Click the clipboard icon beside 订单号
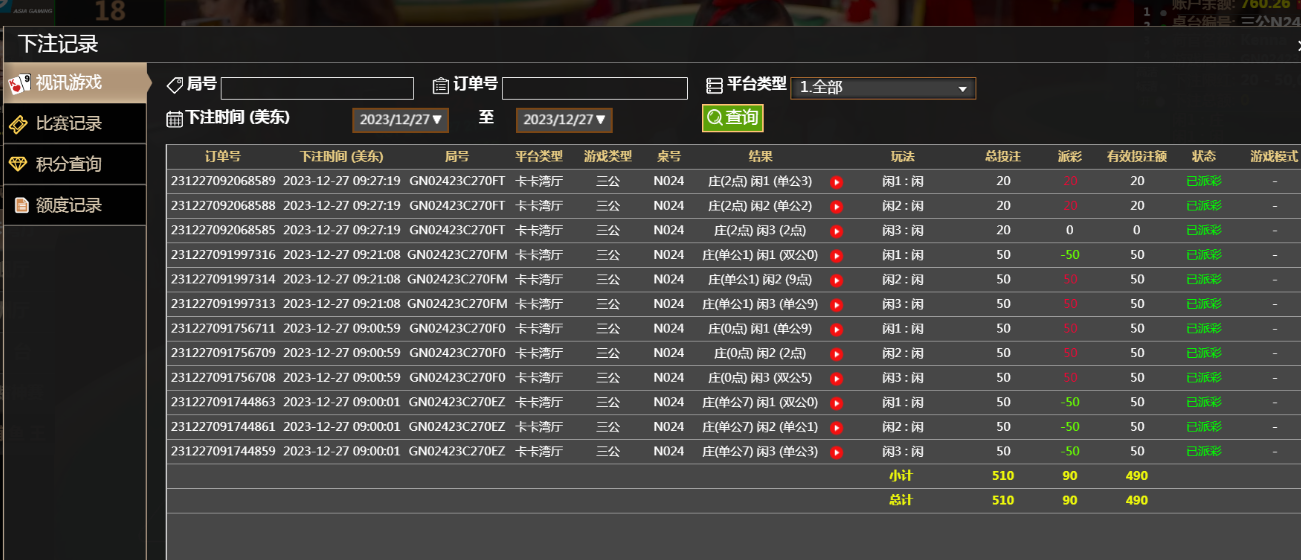1301x560 pixels. [x=441, y=86]
